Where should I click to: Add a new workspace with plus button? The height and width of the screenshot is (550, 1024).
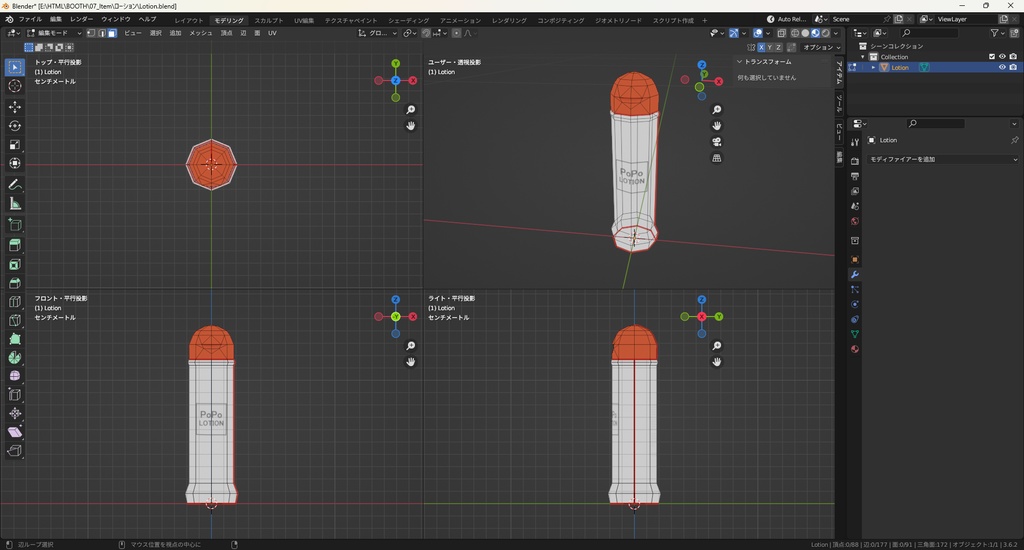pos(704,20)
